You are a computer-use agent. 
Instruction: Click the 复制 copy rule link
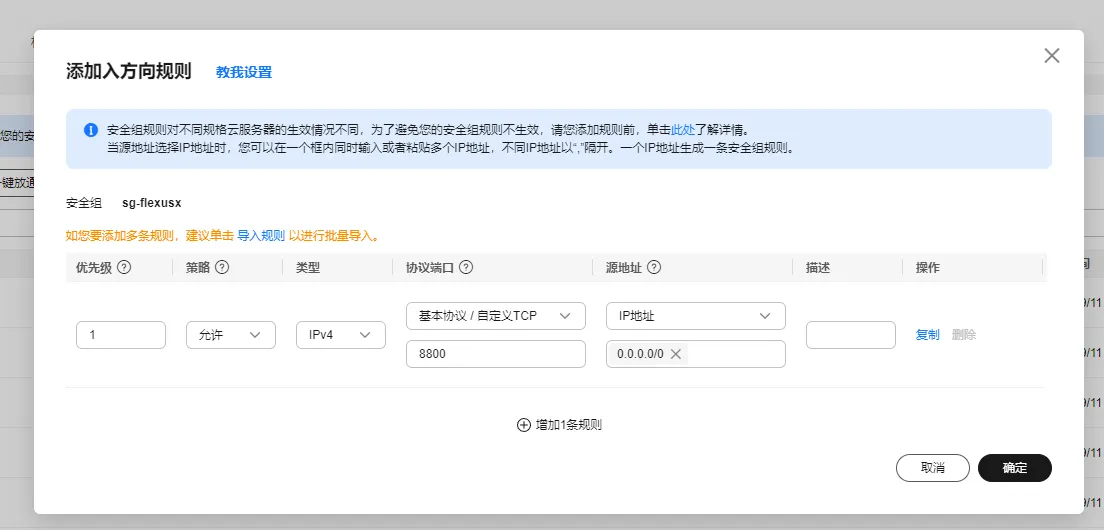(927, 335)
